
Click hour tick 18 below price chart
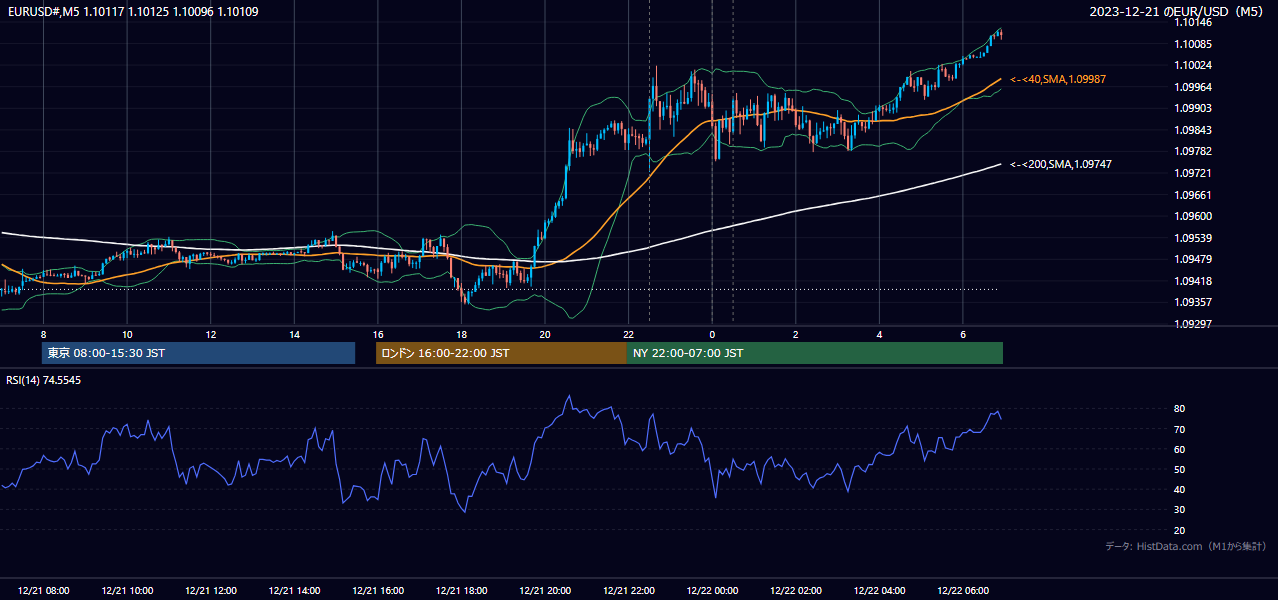click(x=462, y=334)
